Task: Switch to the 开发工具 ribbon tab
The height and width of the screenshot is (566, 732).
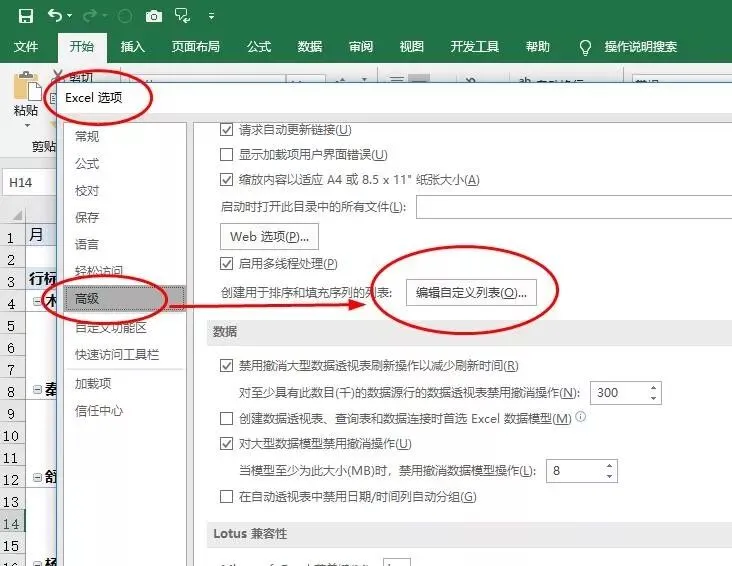Action: pyautogui.click(x=475, y=47)
